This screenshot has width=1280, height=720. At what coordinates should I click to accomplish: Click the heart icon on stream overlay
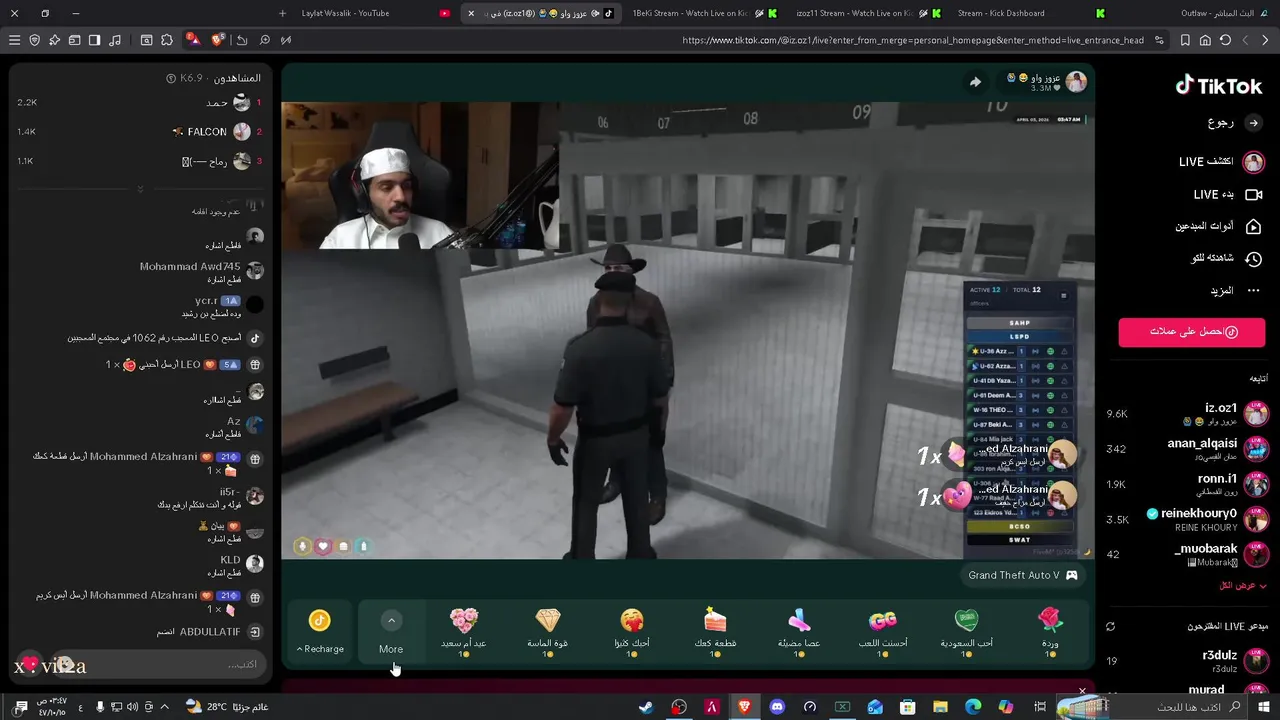pyautogui.click(x=323, y=546)
